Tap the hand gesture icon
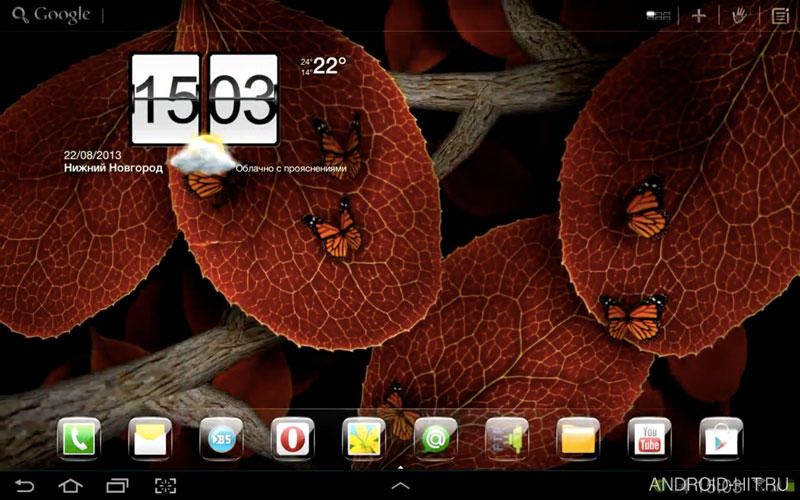800x500 pixels. (739, 16)
